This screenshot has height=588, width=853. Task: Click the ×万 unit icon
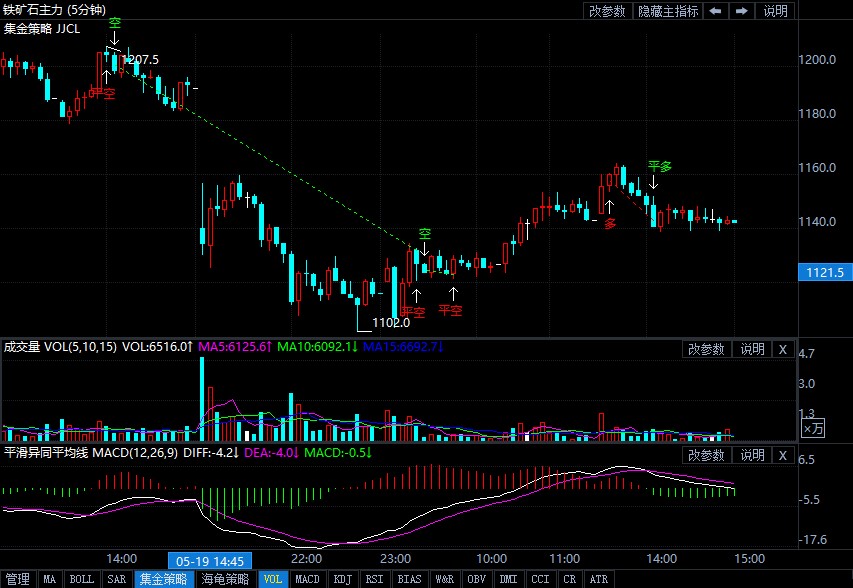click(x=813, y=429)
